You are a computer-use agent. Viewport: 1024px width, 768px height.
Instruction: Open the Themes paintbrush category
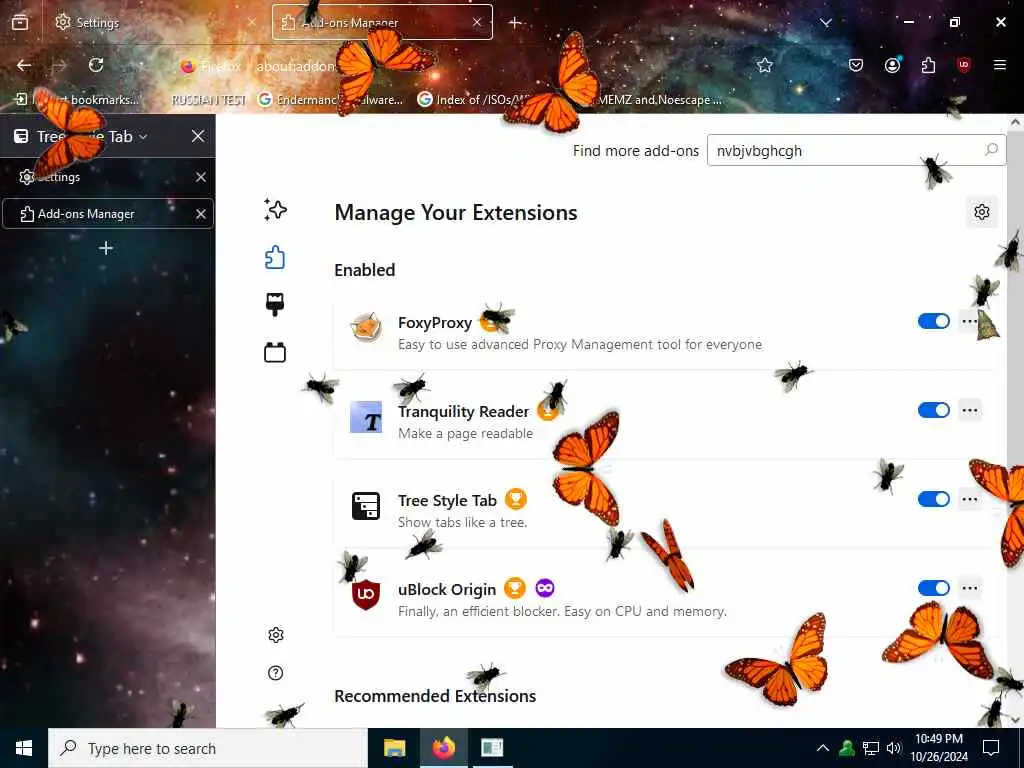[x=275, y=304]
